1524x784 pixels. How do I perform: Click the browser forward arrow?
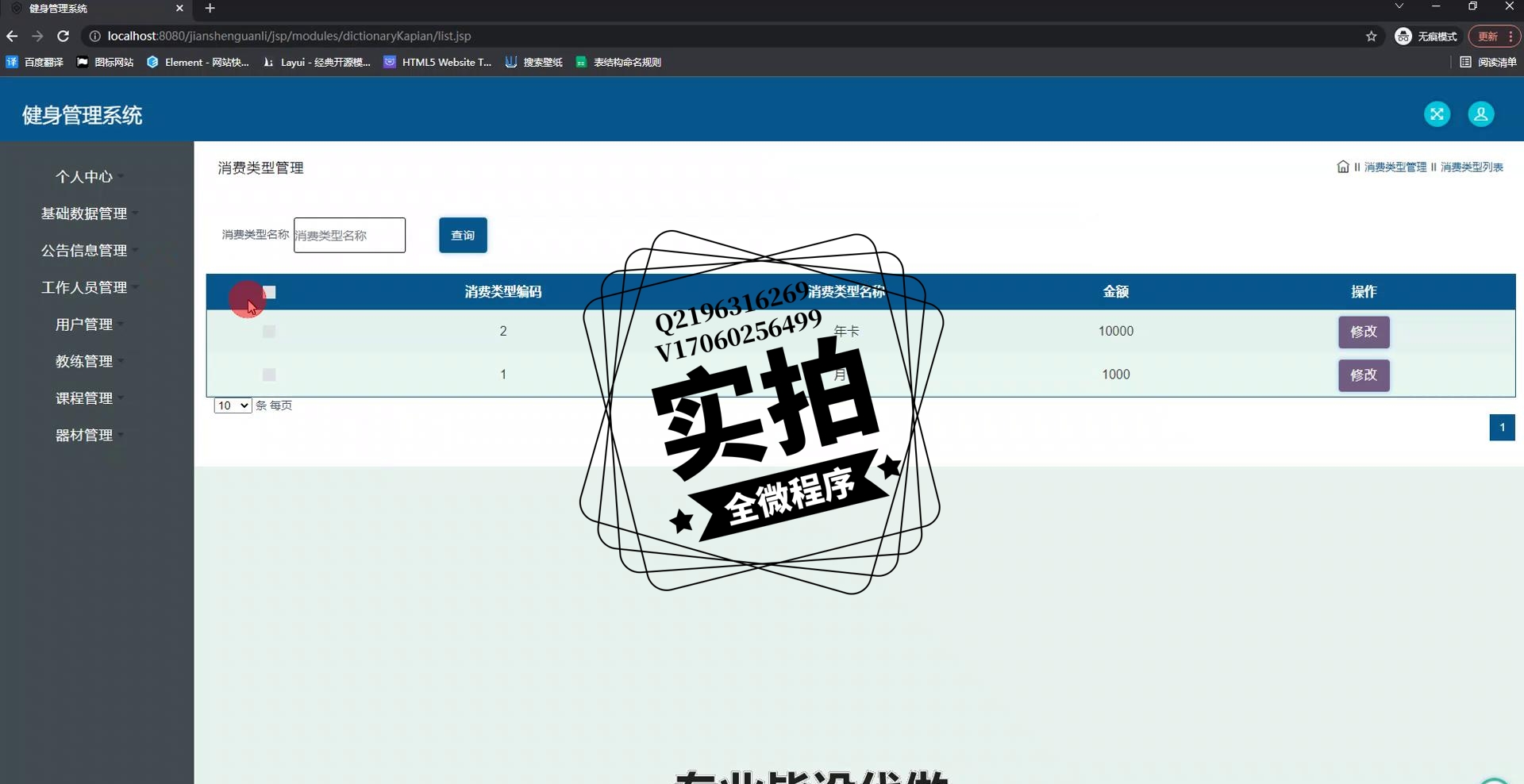coord(37,36)
